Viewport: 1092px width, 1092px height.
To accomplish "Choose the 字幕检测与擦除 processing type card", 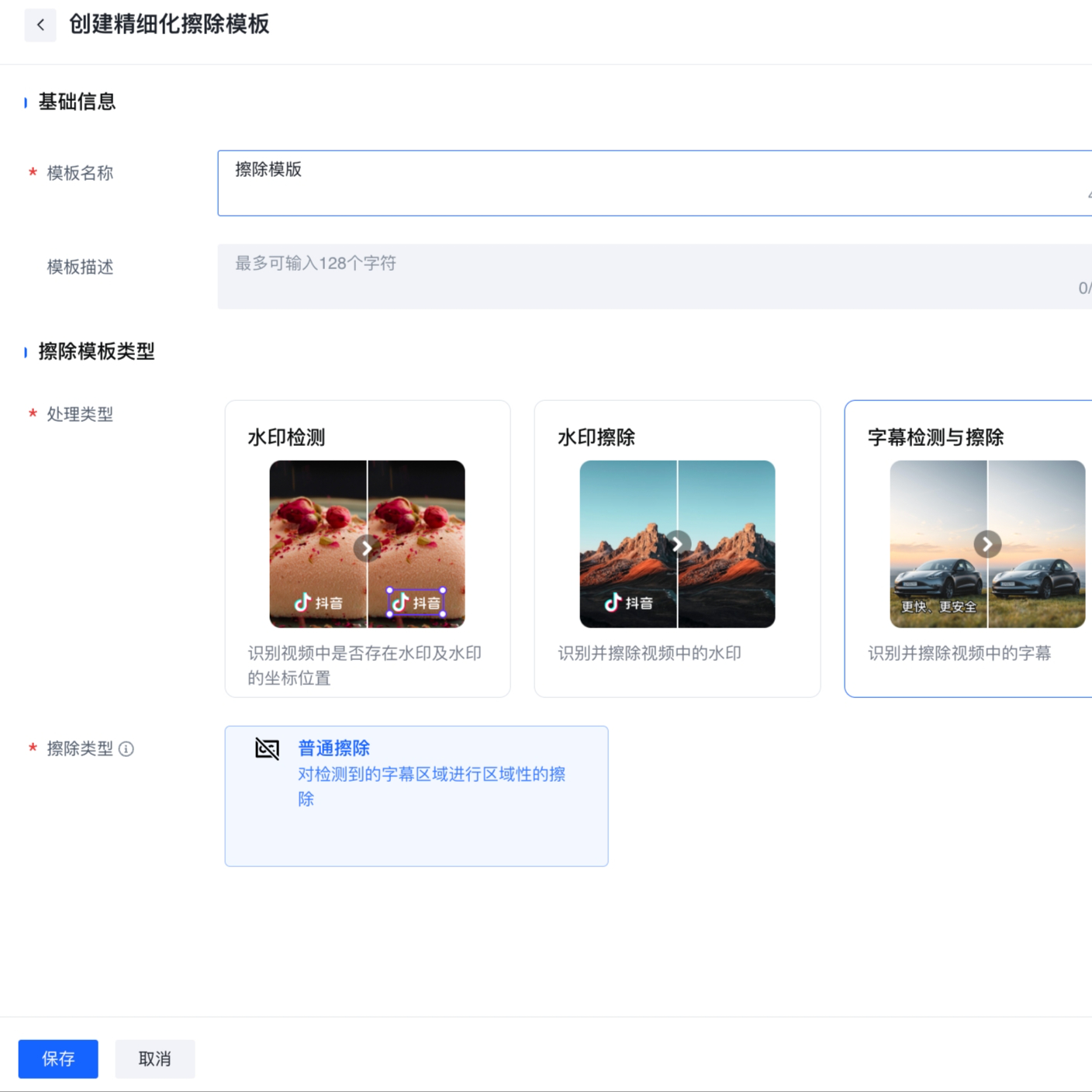I will coord(968,437).
